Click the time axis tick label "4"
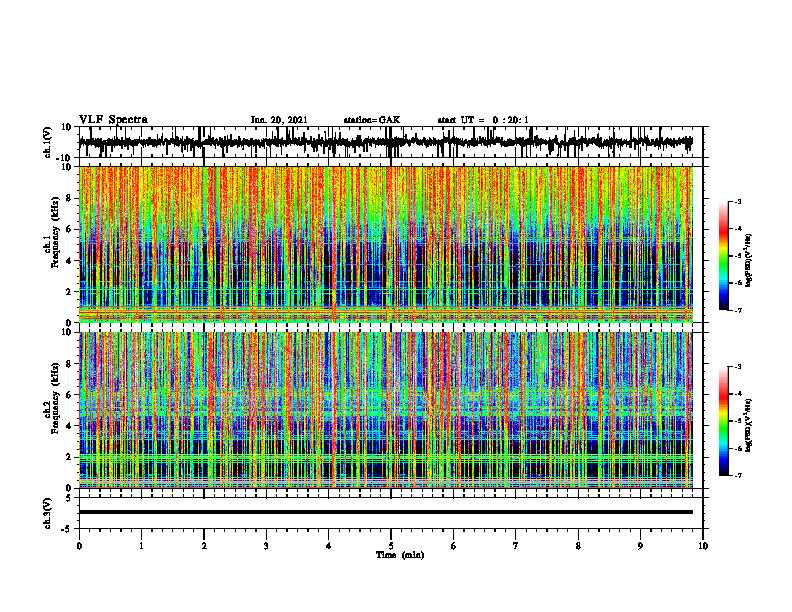This screenshot has height=612, width=792. coord(329,546)
